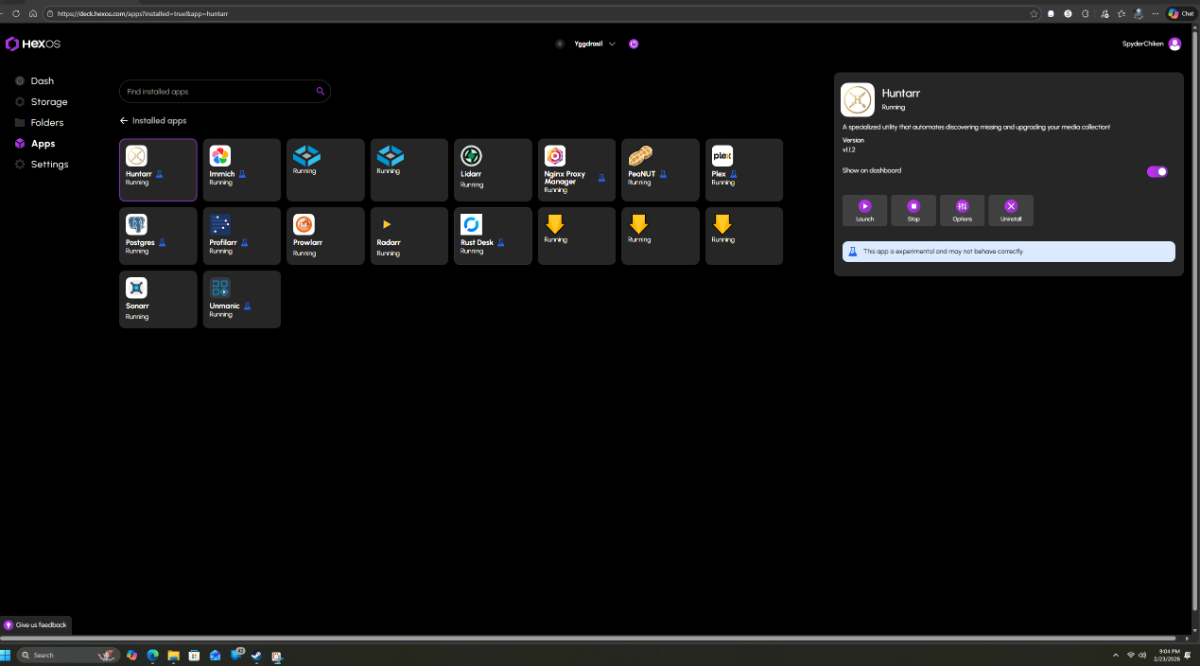Select the Immich app tile

click(x=242, y=170)
